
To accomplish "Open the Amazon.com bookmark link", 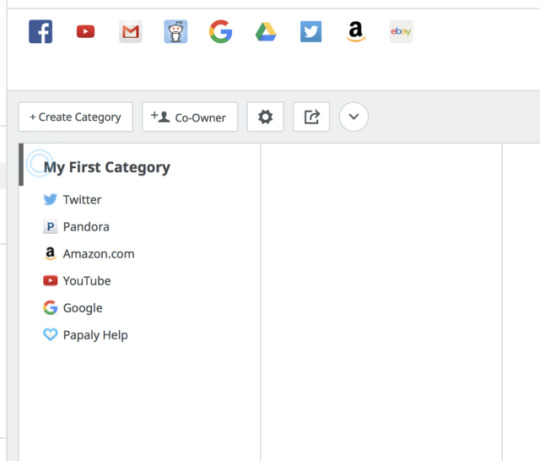I will click(98, 254).
